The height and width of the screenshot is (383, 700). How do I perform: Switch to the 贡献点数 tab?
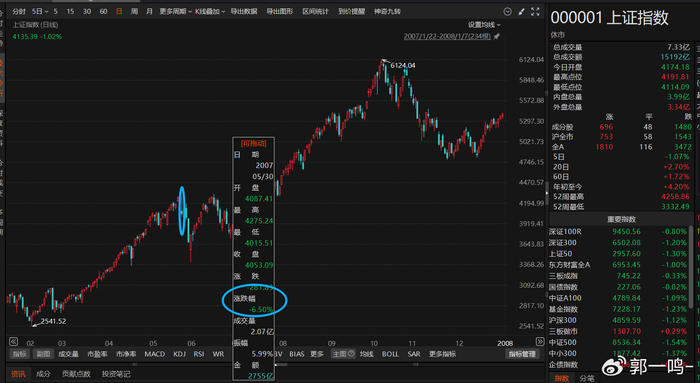point(76,374)
